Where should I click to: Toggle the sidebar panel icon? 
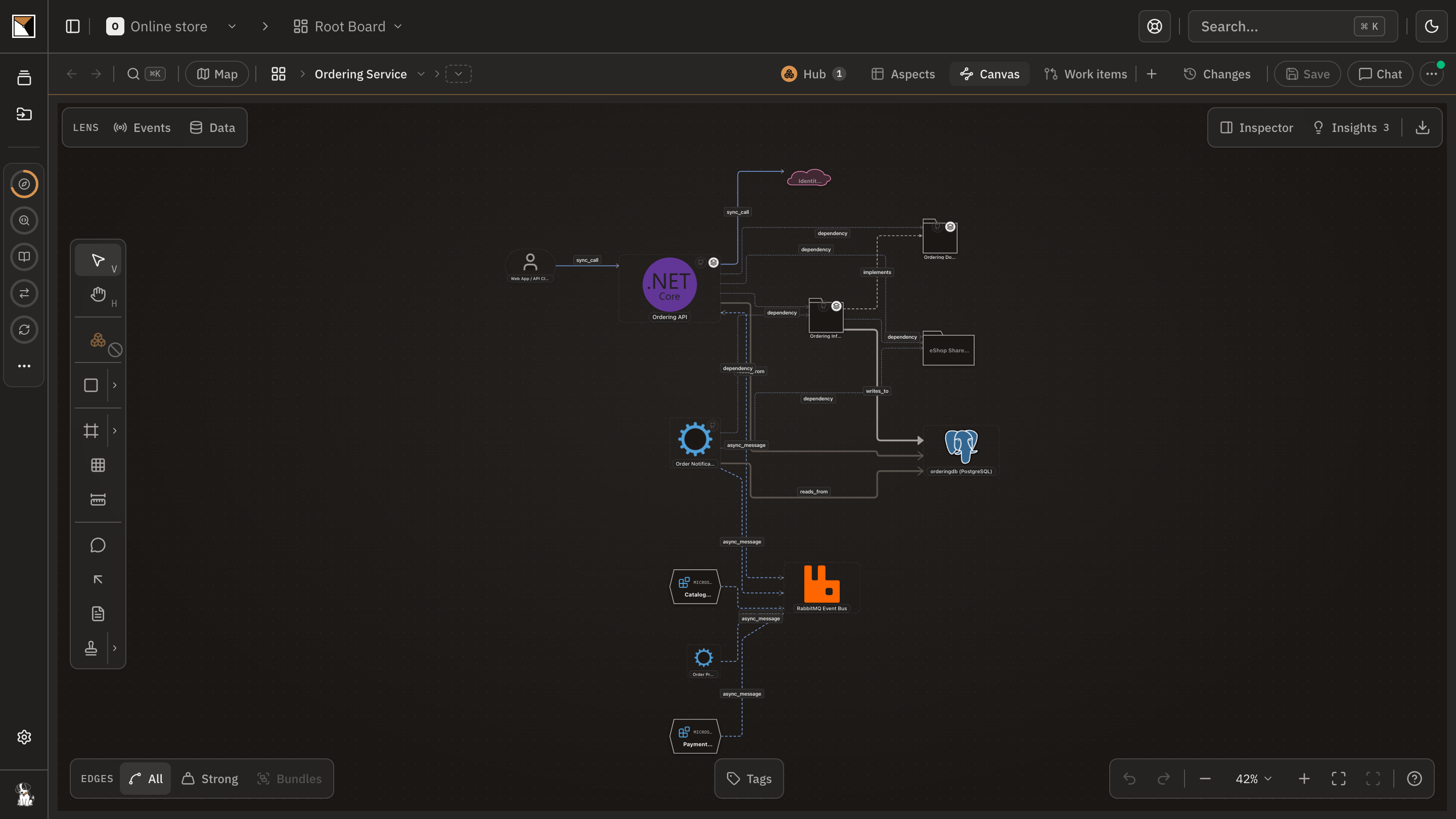pos(72,27)
